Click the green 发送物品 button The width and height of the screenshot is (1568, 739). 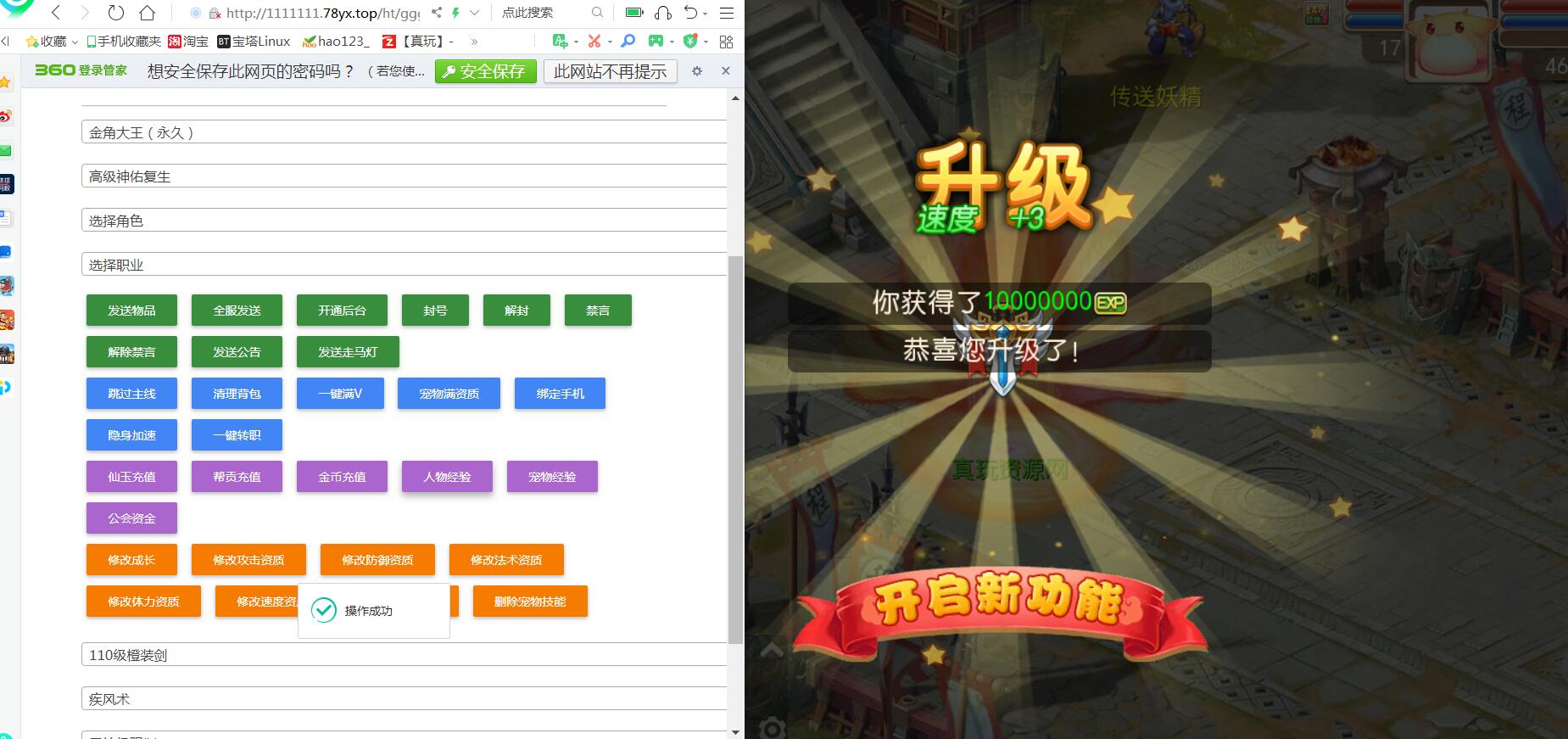[x=131, y=311]
